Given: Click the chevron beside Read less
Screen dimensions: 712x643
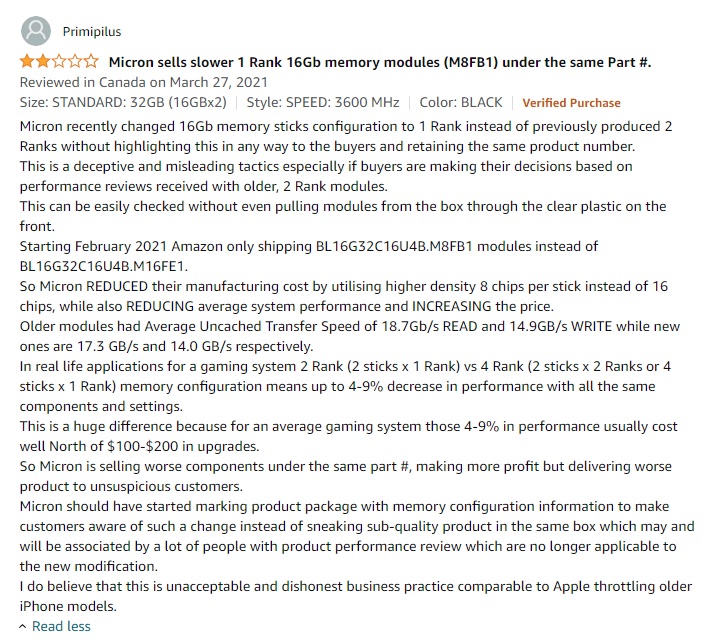Looking at the screenshot, I should pos(24,626).
